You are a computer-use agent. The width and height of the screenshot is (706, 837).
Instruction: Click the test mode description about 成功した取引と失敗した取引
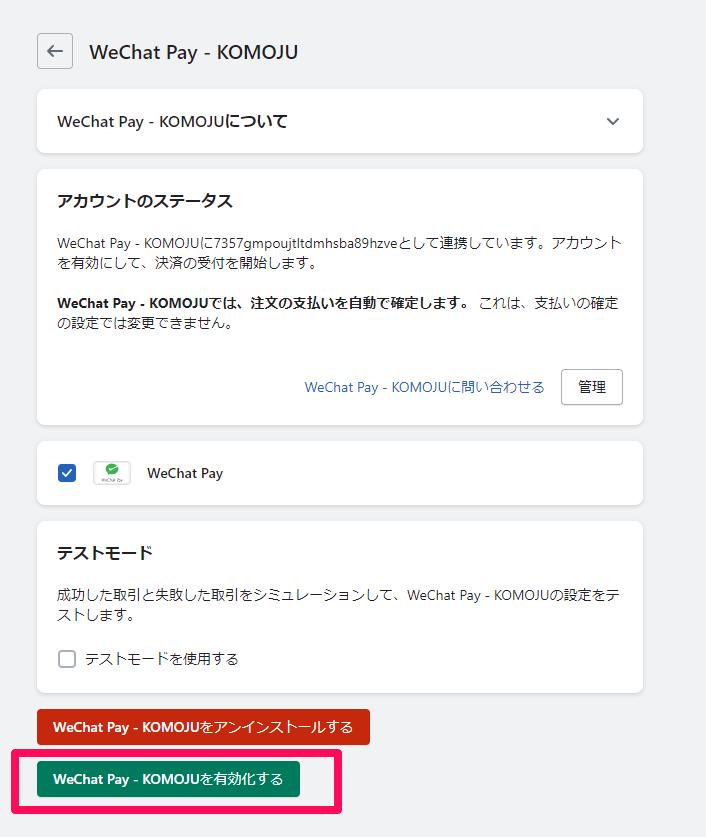[x=338, y=605]
